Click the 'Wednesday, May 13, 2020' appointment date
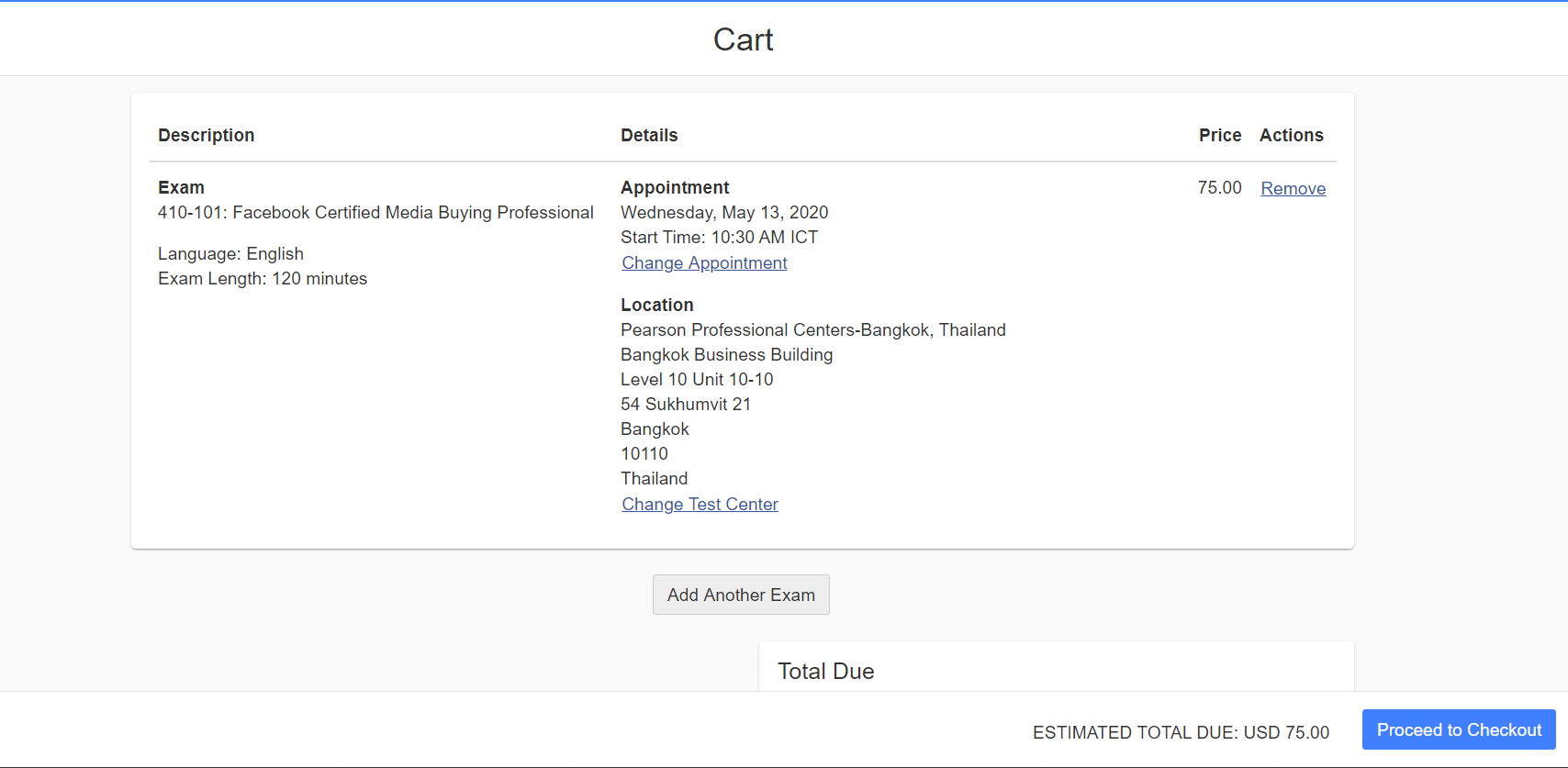 724,213
